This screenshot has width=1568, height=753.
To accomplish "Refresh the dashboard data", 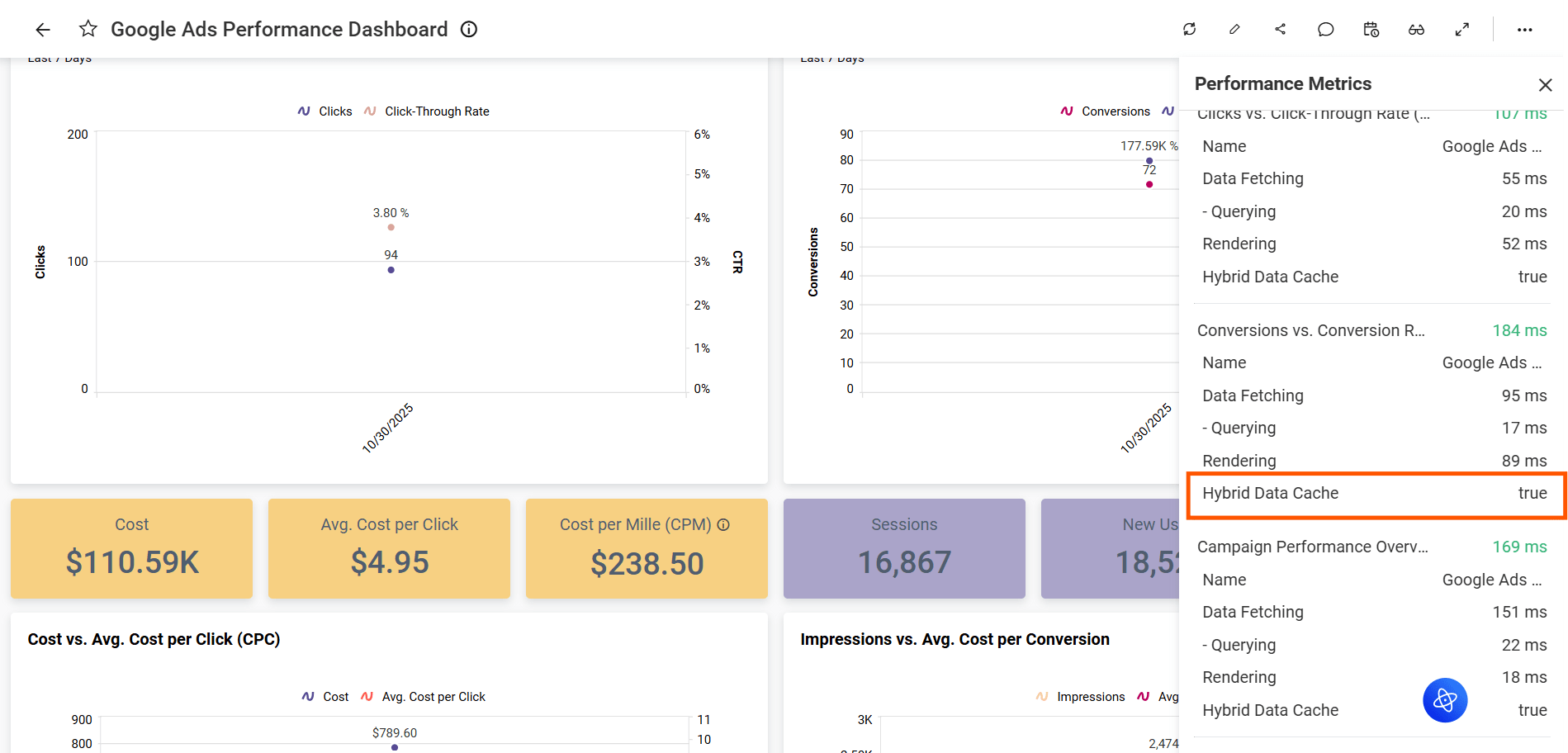I will point(1189,29).
